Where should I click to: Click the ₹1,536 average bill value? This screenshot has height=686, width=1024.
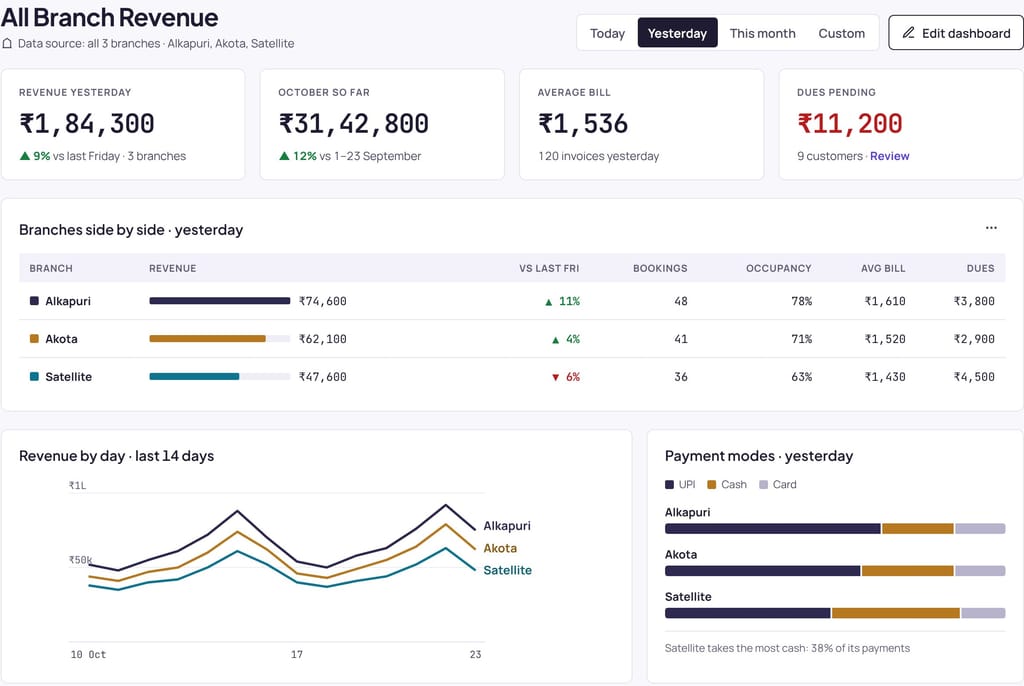click(x=583, y=124)
